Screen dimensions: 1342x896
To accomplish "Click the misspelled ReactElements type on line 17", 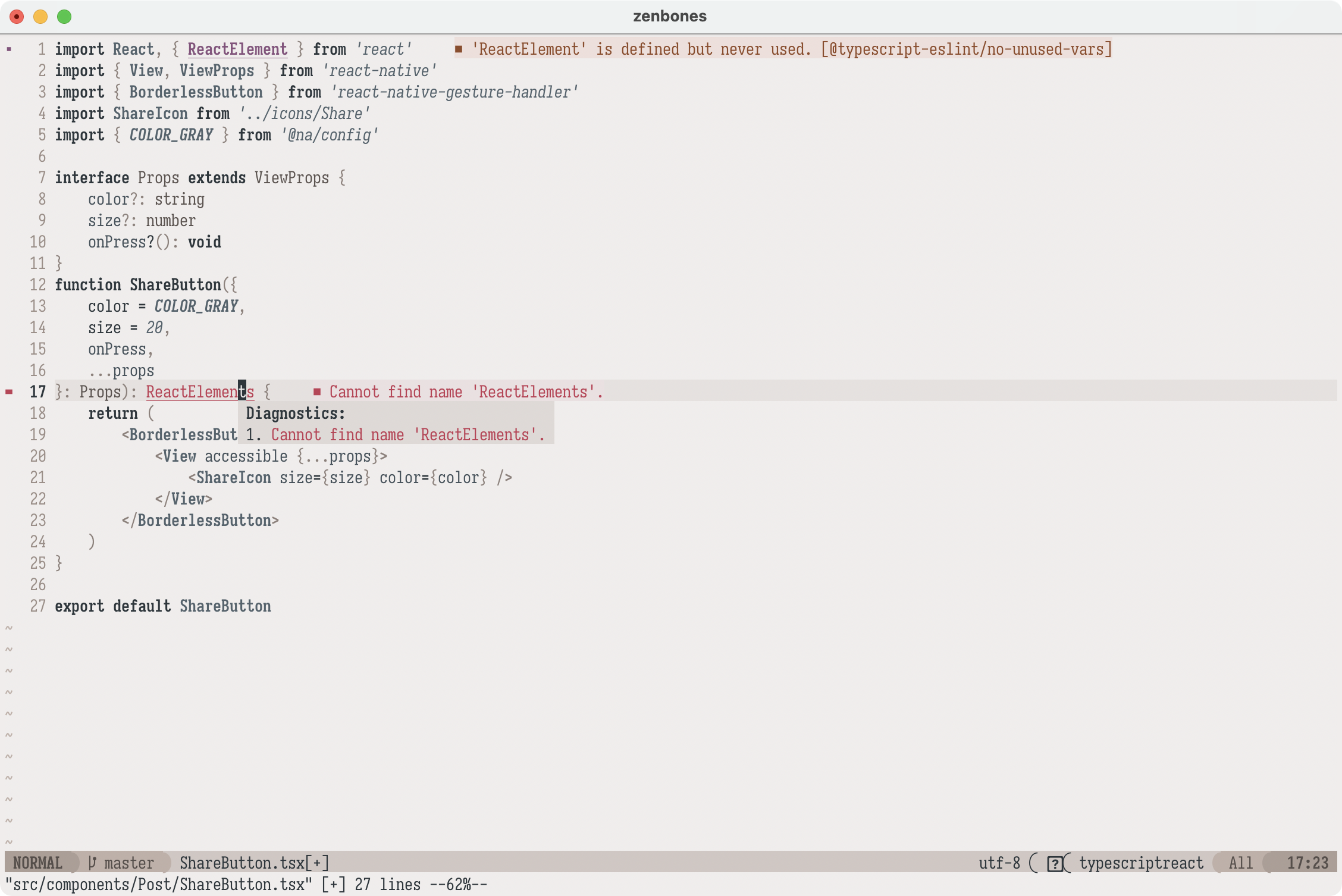I will tap(200, 392).
